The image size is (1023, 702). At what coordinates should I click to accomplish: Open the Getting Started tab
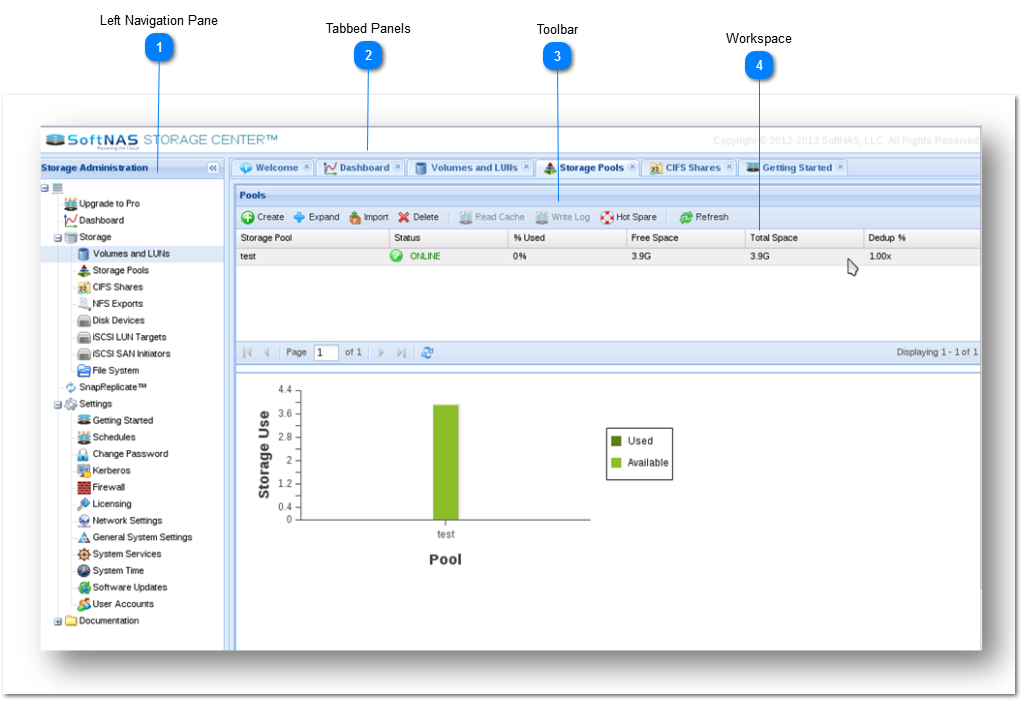789,168
